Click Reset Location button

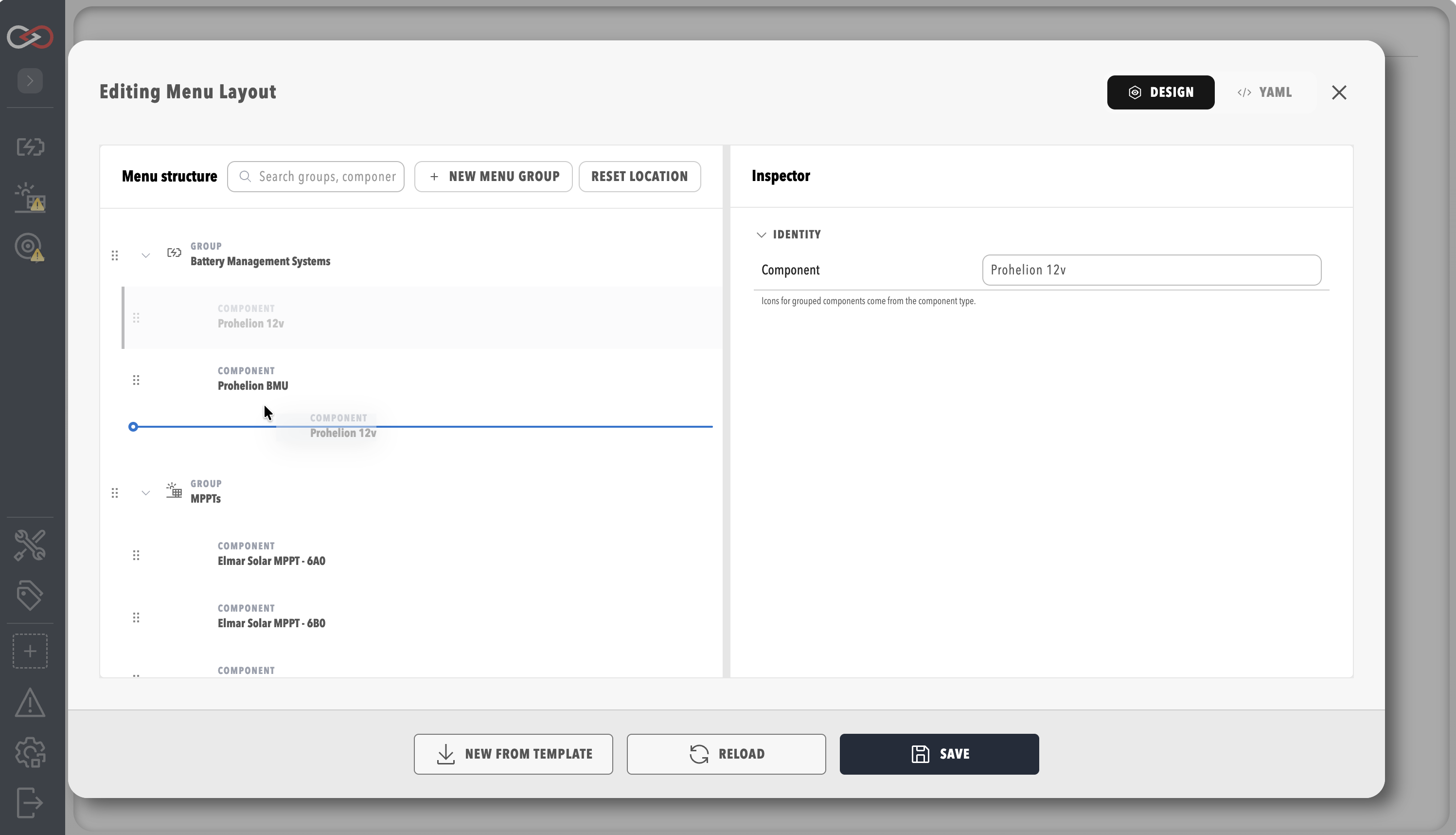(x=639, y=177)
